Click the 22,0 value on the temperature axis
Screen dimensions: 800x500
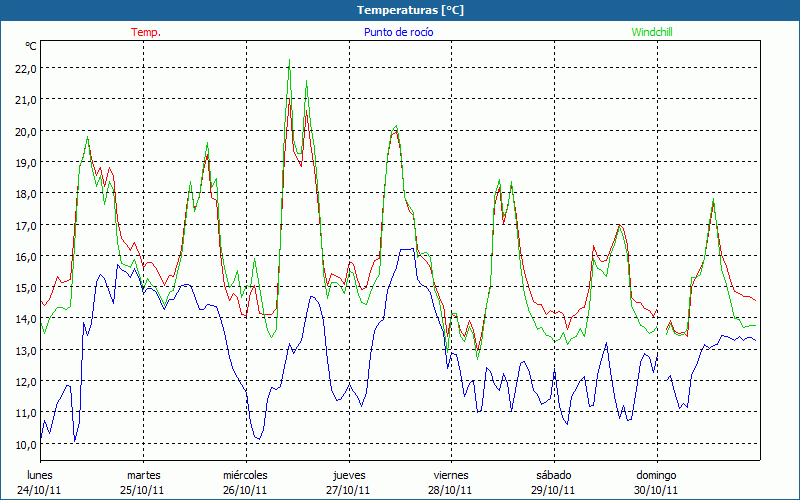(24, 68)
